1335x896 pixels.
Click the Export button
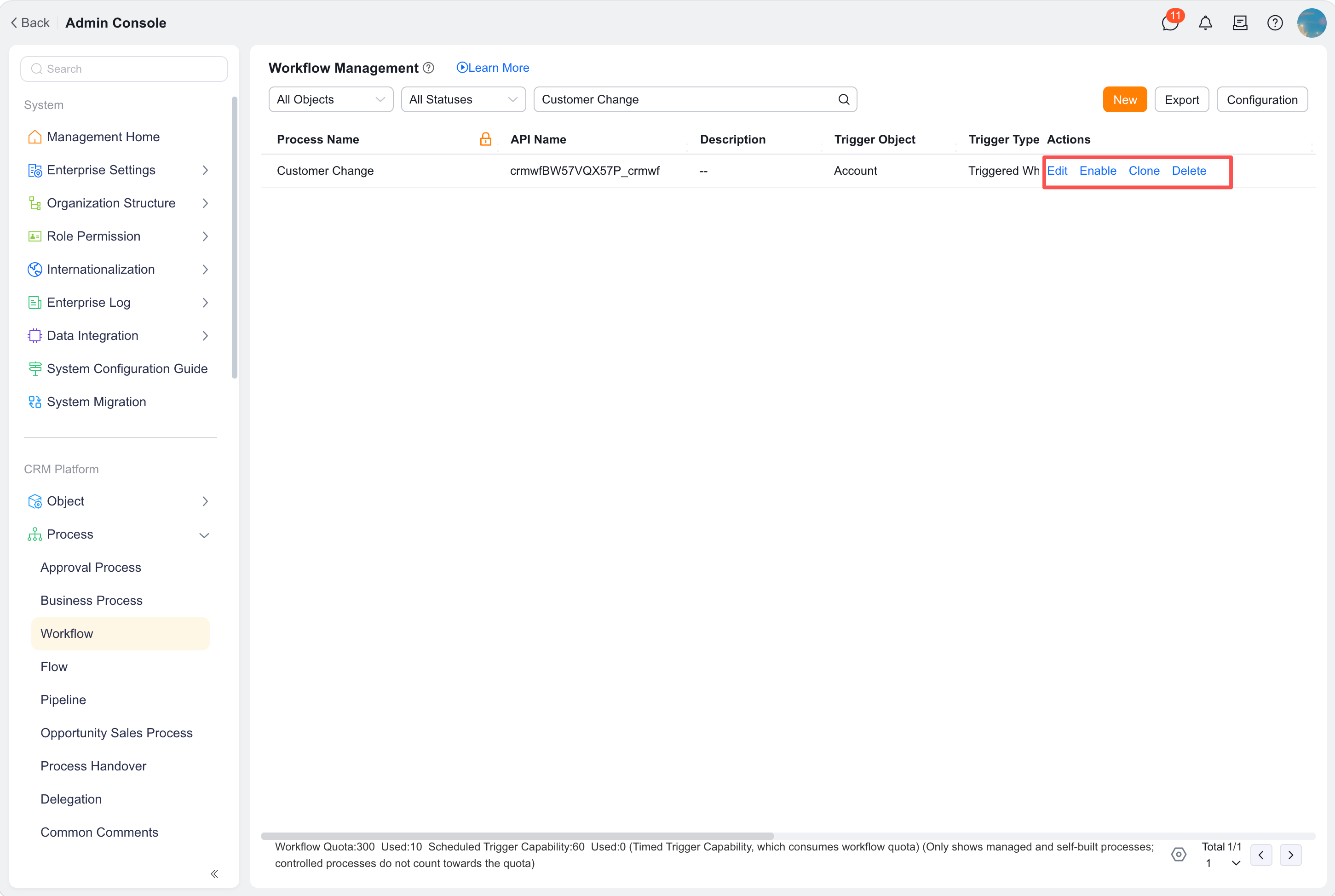tap(1181, 99)
